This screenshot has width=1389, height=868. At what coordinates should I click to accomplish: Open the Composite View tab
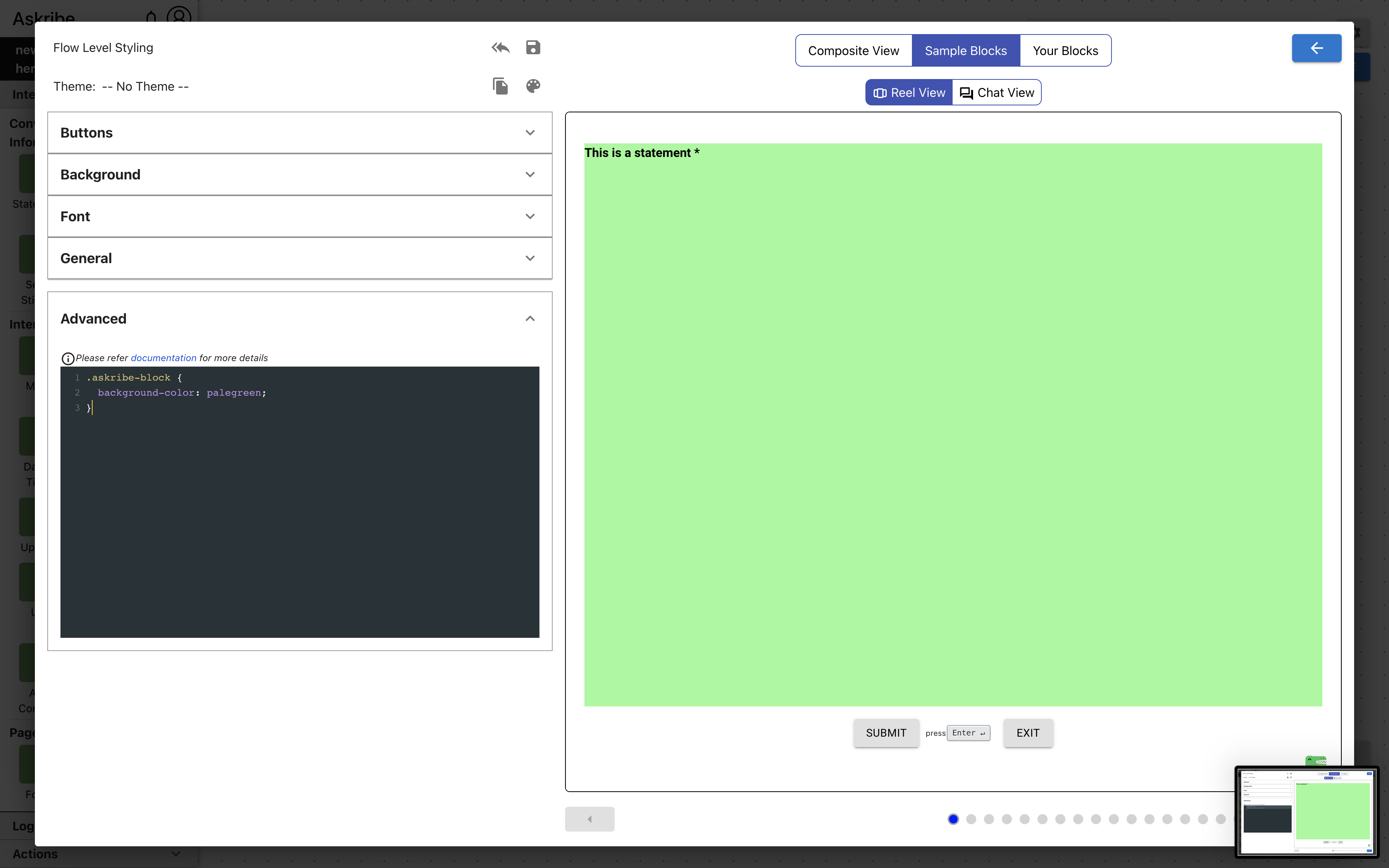point(853,50)
